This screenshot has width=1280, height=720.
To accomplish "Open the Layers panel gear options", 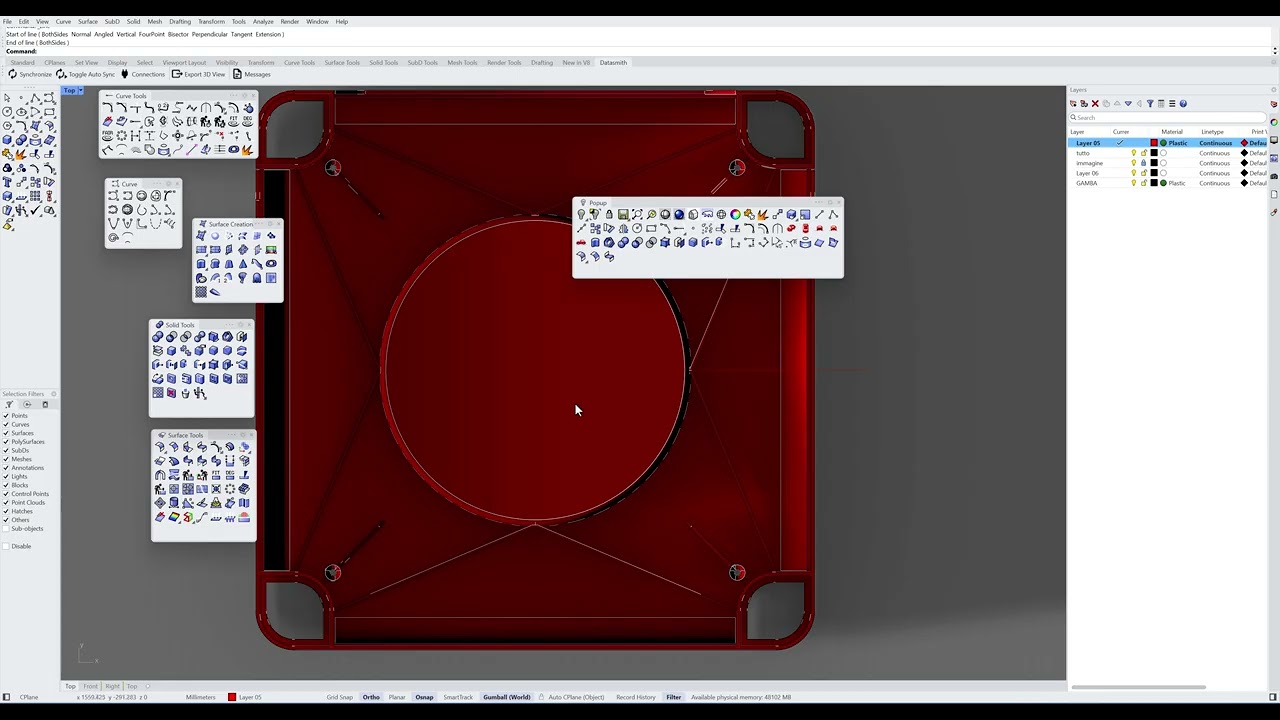I will pyautogui.click(x=1273, y=90).
